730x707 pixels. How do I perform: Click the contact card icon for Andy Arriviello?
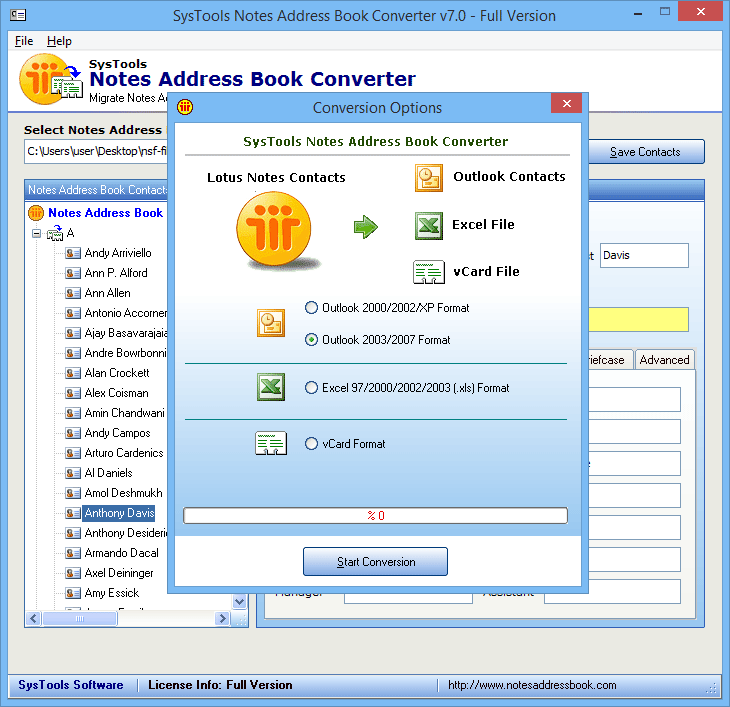[x=73, y=253]
